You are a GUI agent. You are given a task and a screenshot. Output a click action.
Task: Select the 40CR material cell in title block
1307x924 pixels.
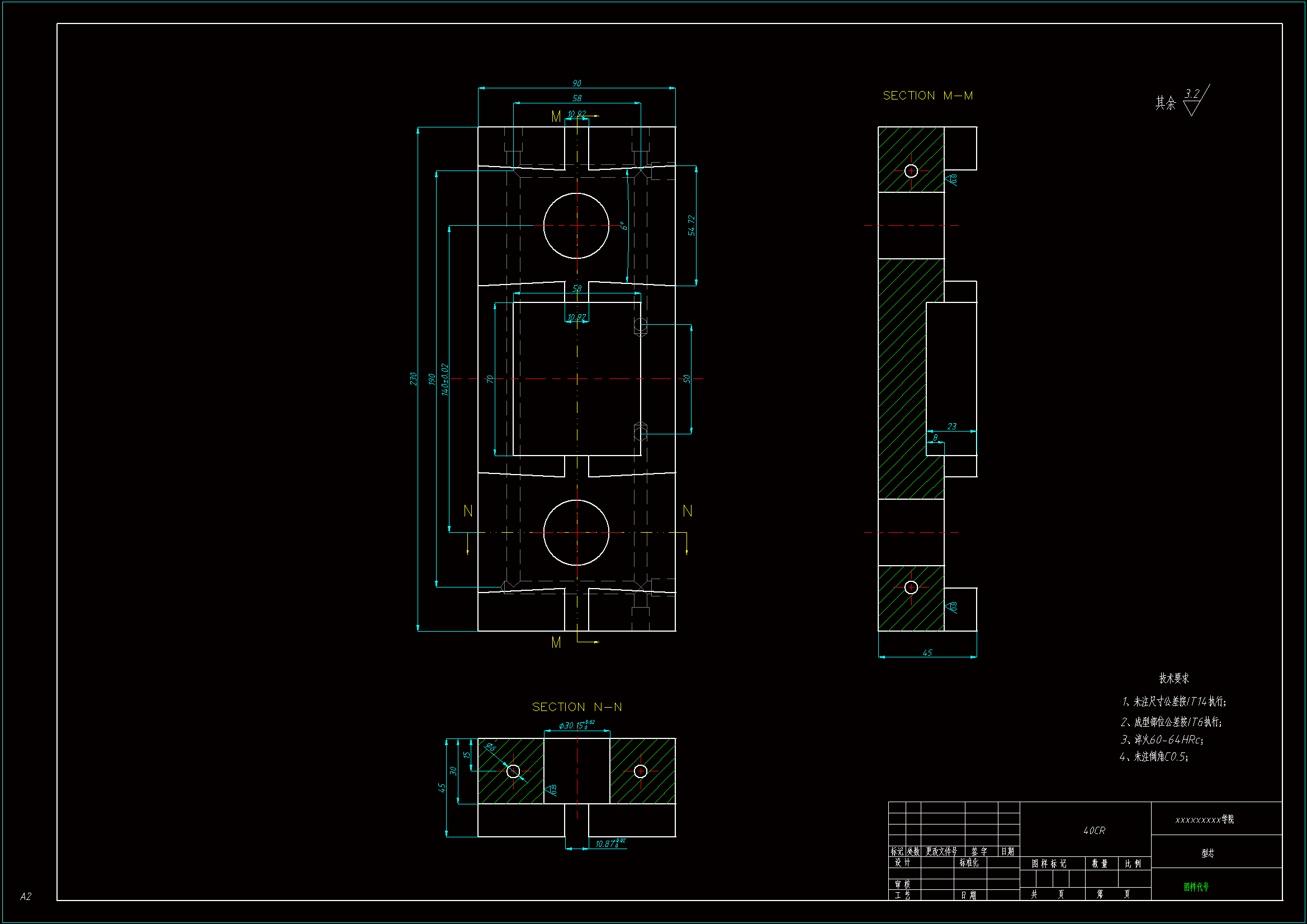[x=1094, y=831]
